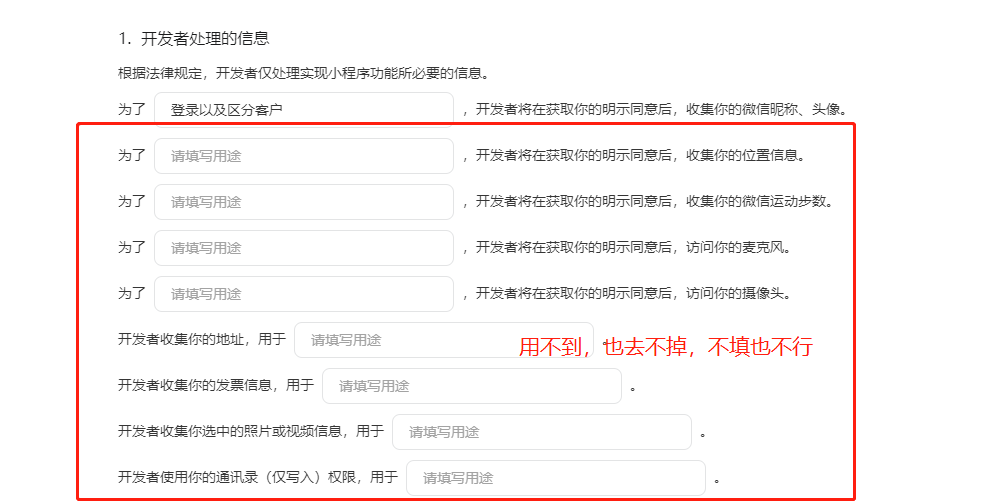Click the 发票信息 usage input field
The height and width of the screenshot is (501, 988).
[472, 386]
